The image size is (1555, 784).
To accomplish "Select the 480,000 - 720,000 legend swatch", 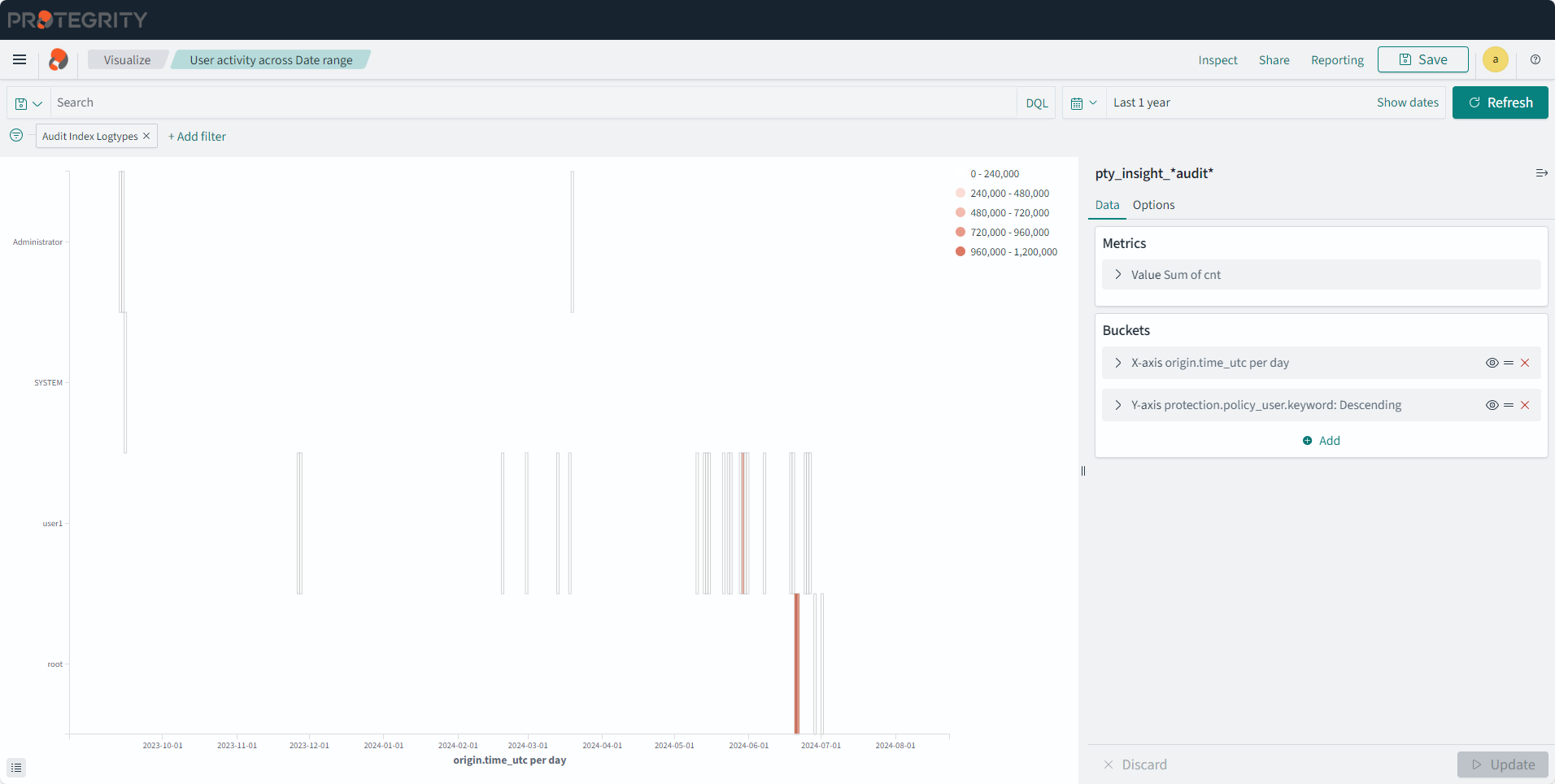I will point(960,213).
